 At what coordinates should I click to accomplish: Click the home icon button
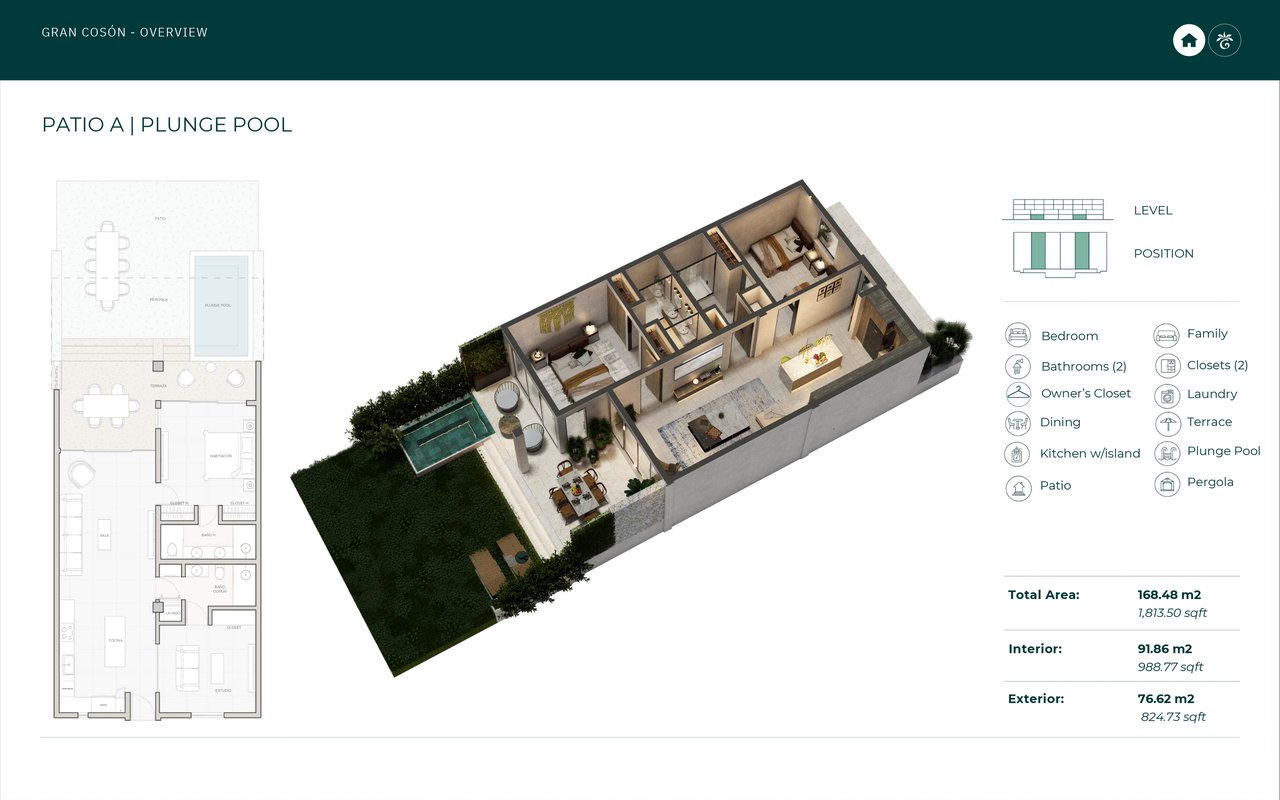point(1188,40)
